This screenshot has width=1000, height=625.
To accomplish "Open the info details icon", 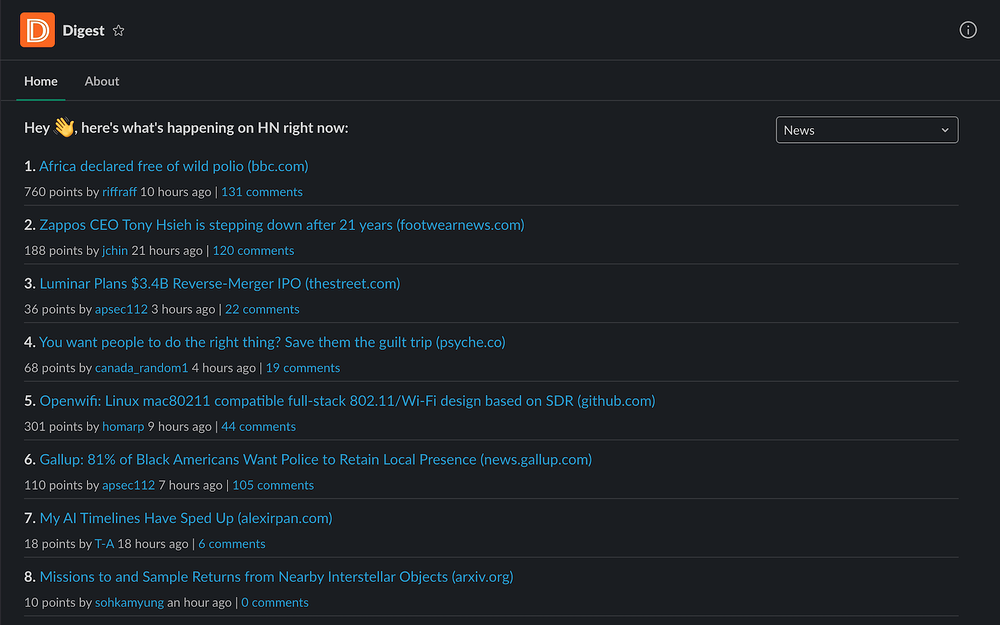I will [967, 30].
